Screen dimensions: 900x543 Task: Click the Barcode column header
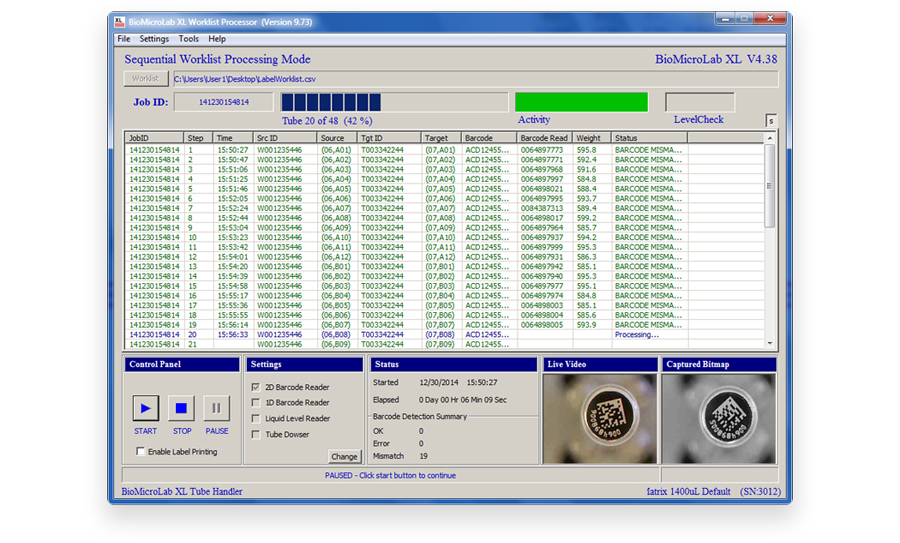pyautogui.click(x=488, y=138)
